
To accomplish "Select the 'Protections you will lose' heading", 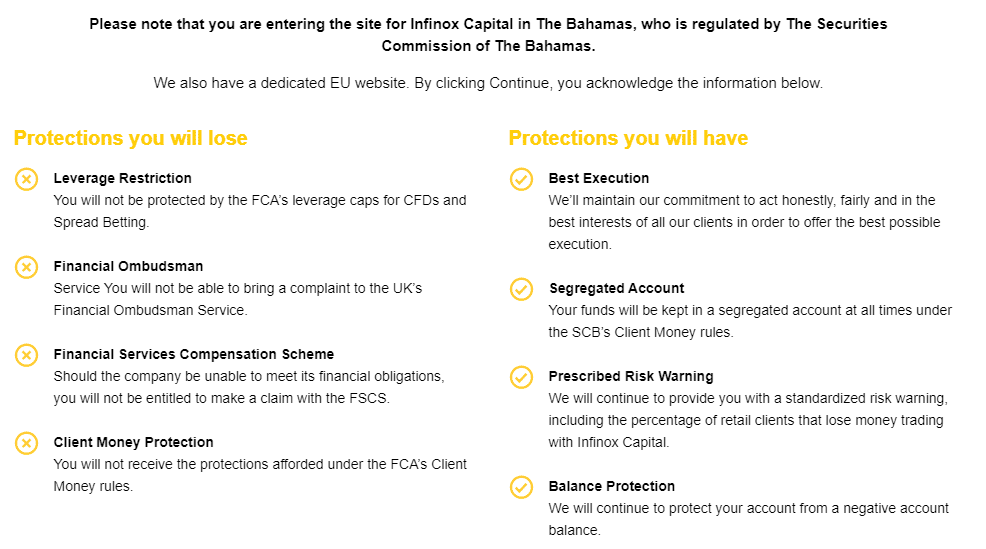I will pyautogui.click(x=131, y=138).
